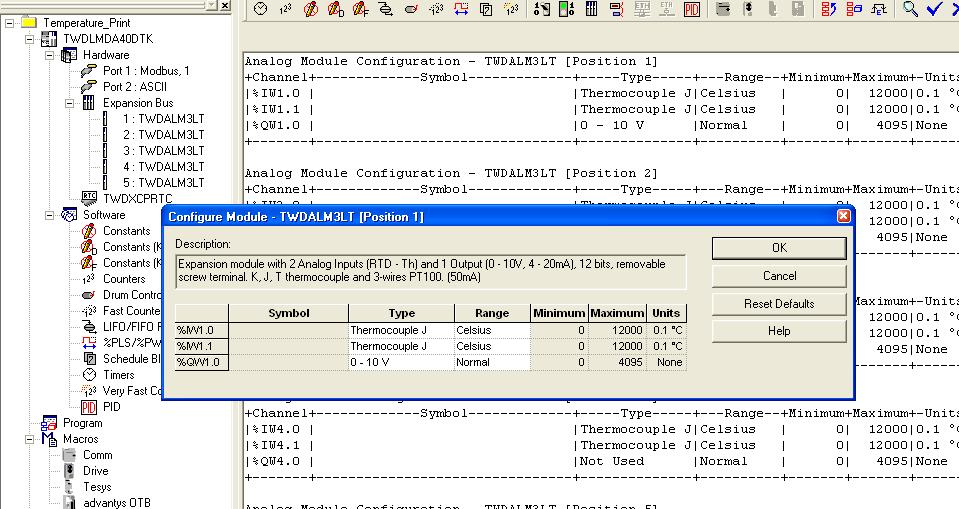Select Comm under Macros
This screenshot has width=959, height=509.
(98, 455)
